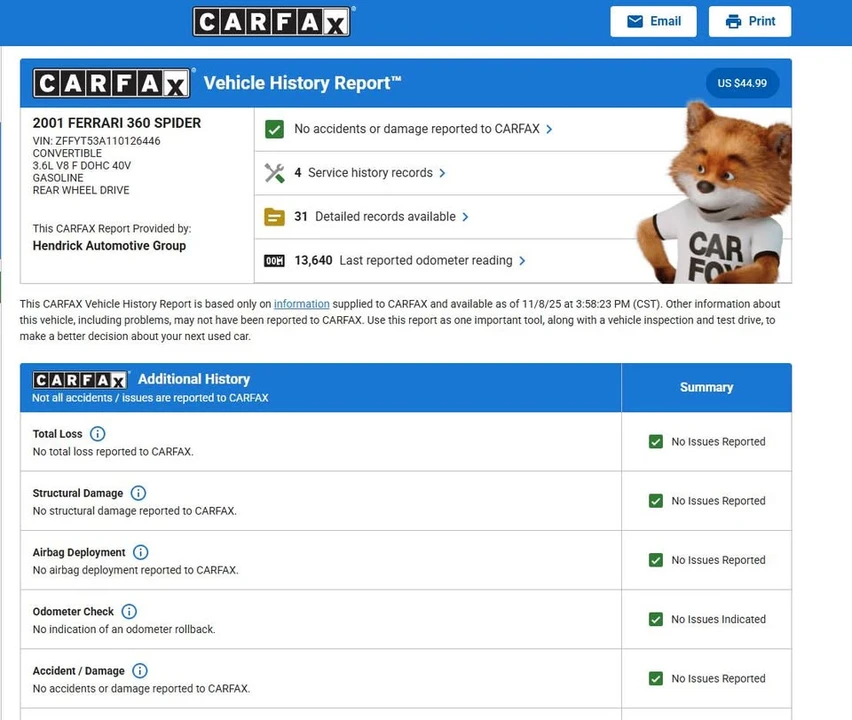Click the 'Accident / Damage' row label
The height and width of the screenshot is (720, 852).
tap(78, 671)
